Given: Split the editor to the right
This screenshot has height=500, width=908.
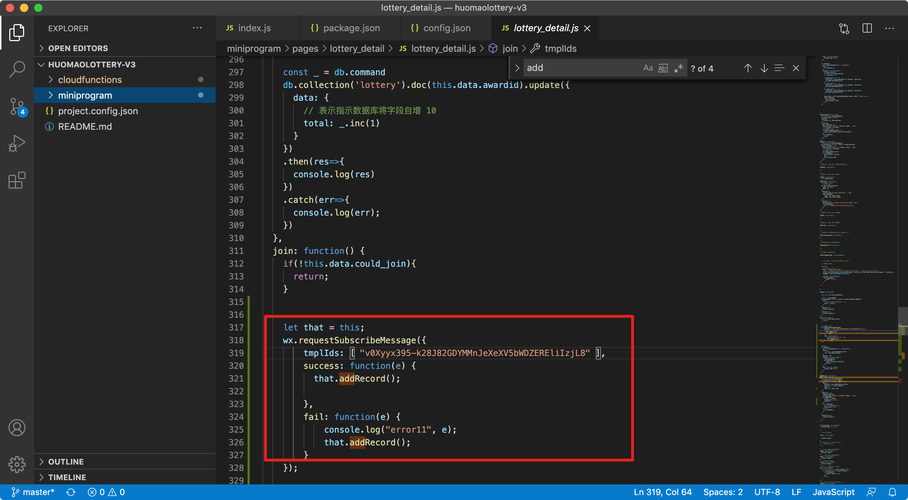Looking at the screenshot, I should tap(867, 28).
